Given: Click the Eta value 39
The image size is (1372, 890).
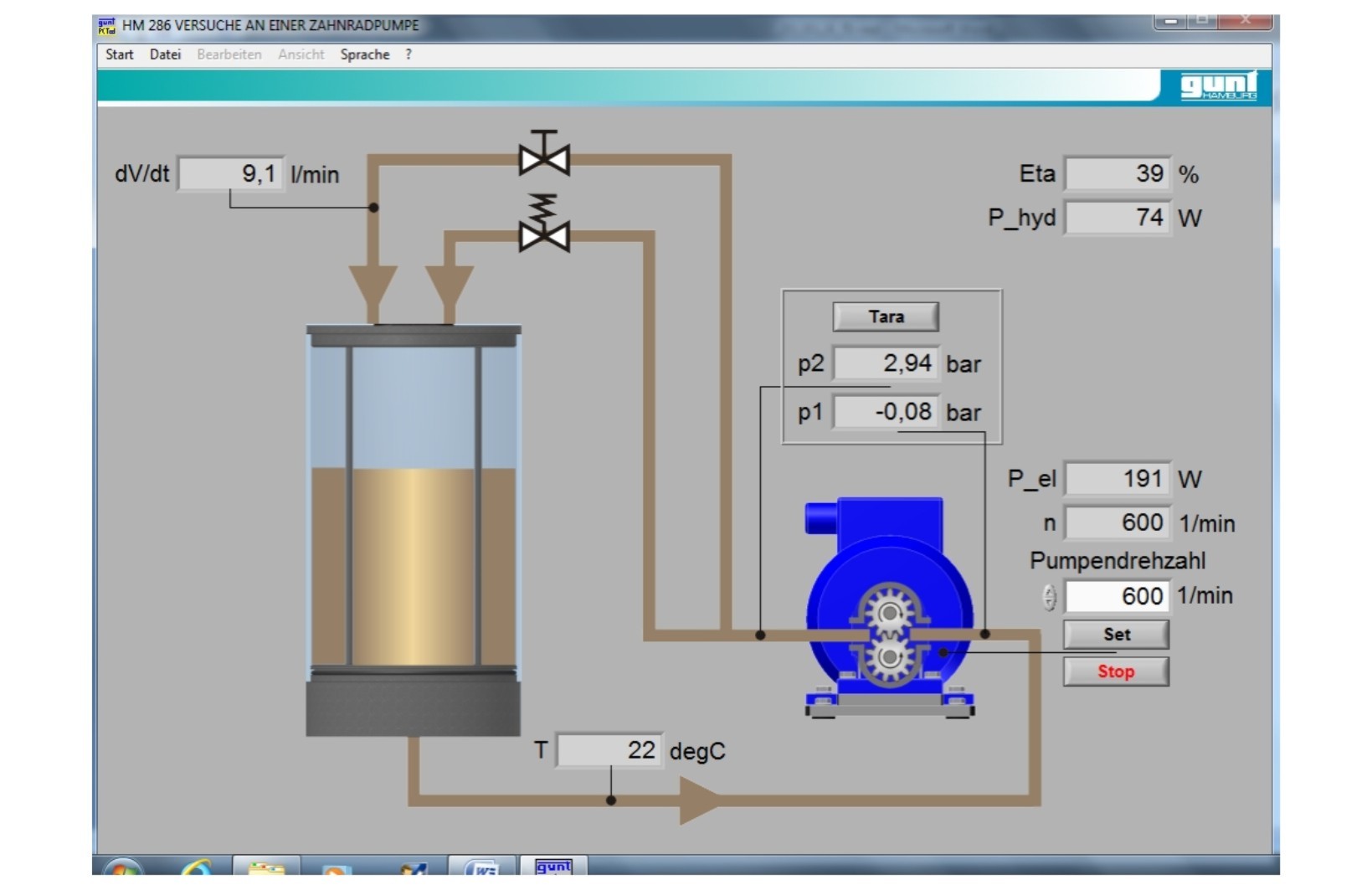Looking at the screenshot, I should coord(1118,174).
